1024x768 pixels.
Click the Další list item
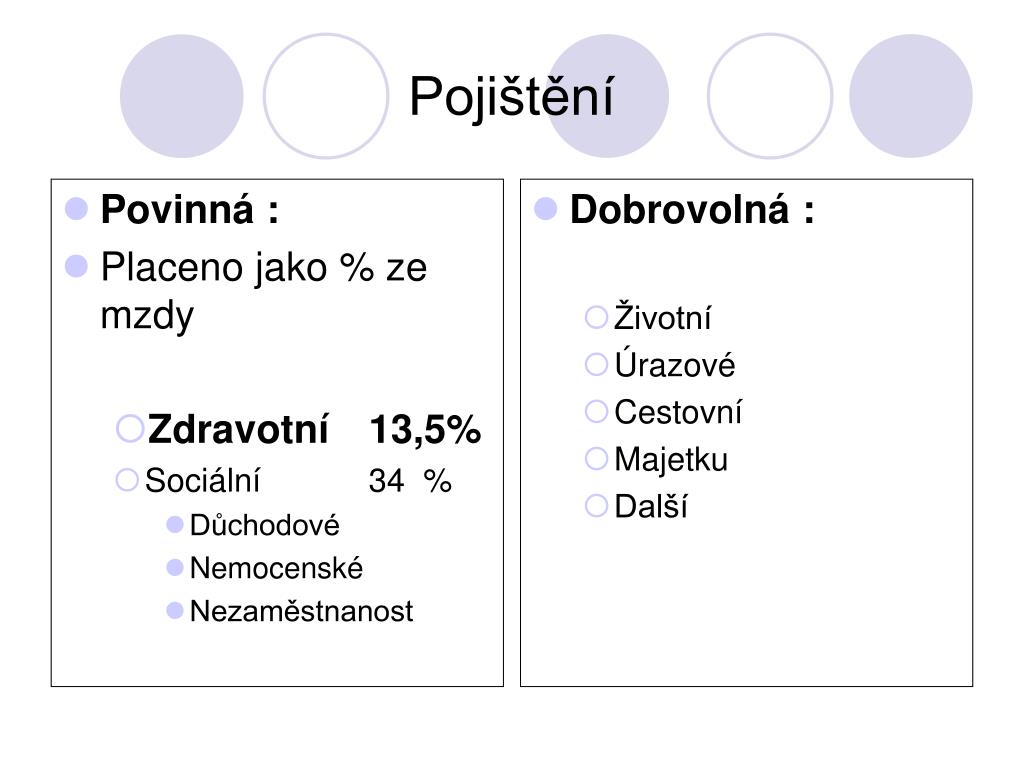[650, 506]
